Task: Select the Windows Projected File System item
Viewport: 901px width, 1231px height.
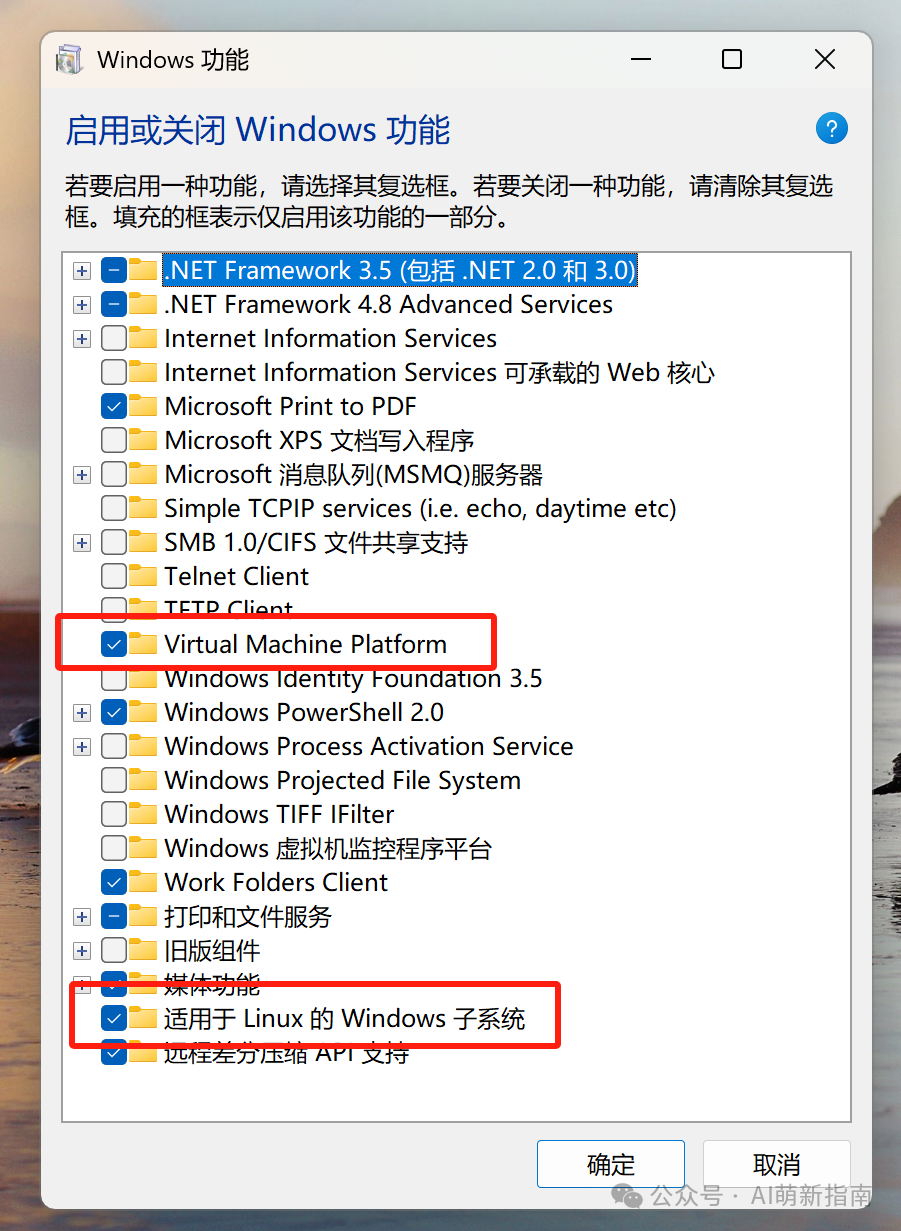Action: [x=342, y=780]
